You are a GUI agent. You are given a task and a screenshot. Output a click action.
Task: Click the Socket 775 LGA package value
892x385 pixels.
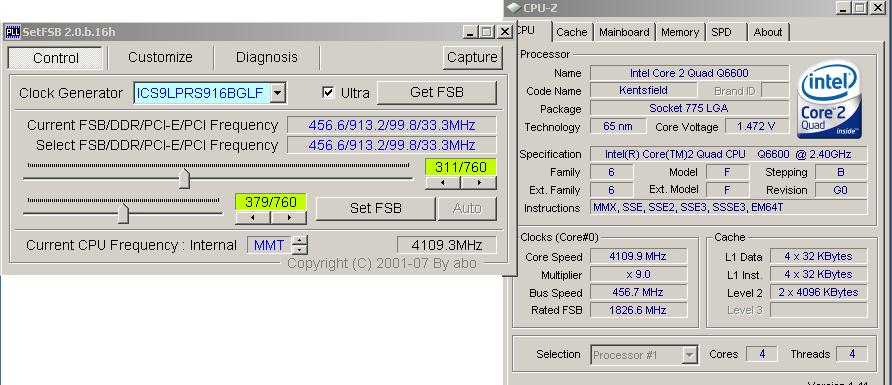(689, 108)
